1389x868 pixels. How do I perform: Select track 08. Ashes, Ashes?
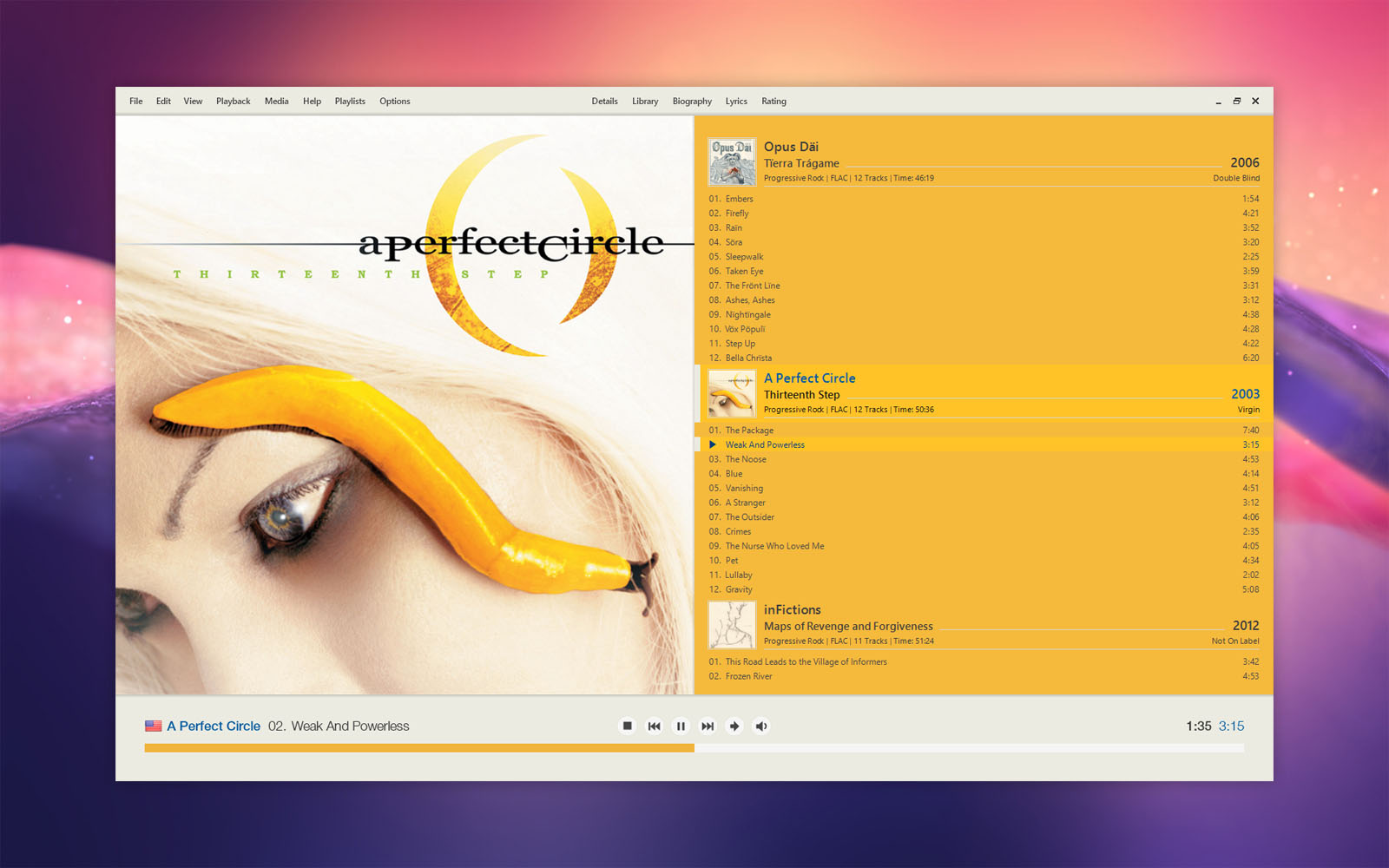tap(984, 299)
